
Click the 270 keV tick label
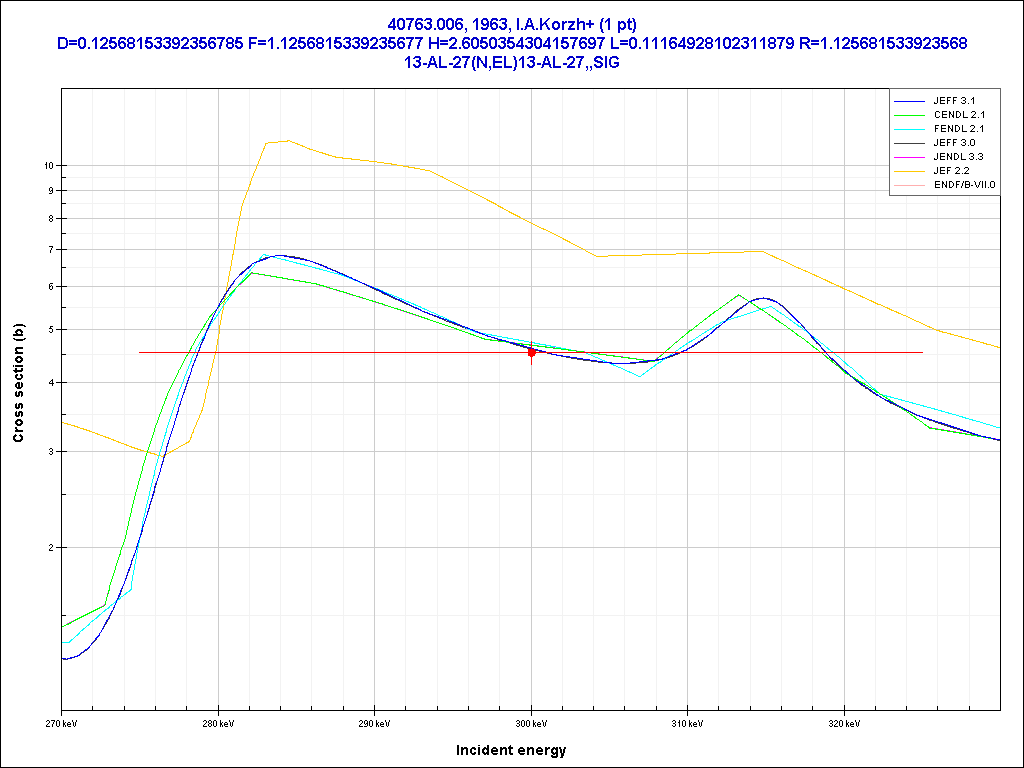coord(62,722)
